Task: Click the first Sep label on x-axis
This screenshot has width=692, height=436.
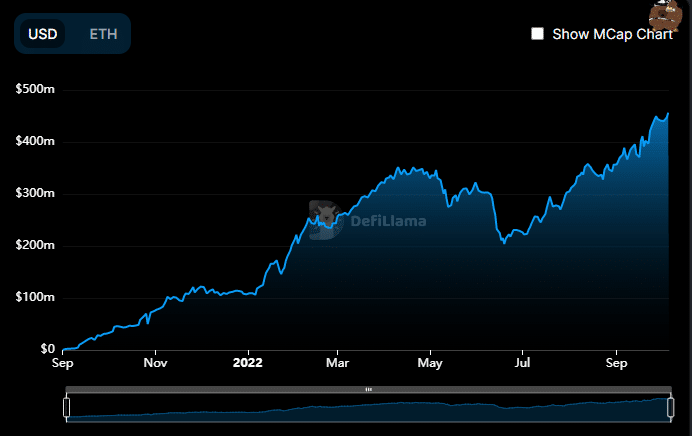Action: click(x=62, y=363)
